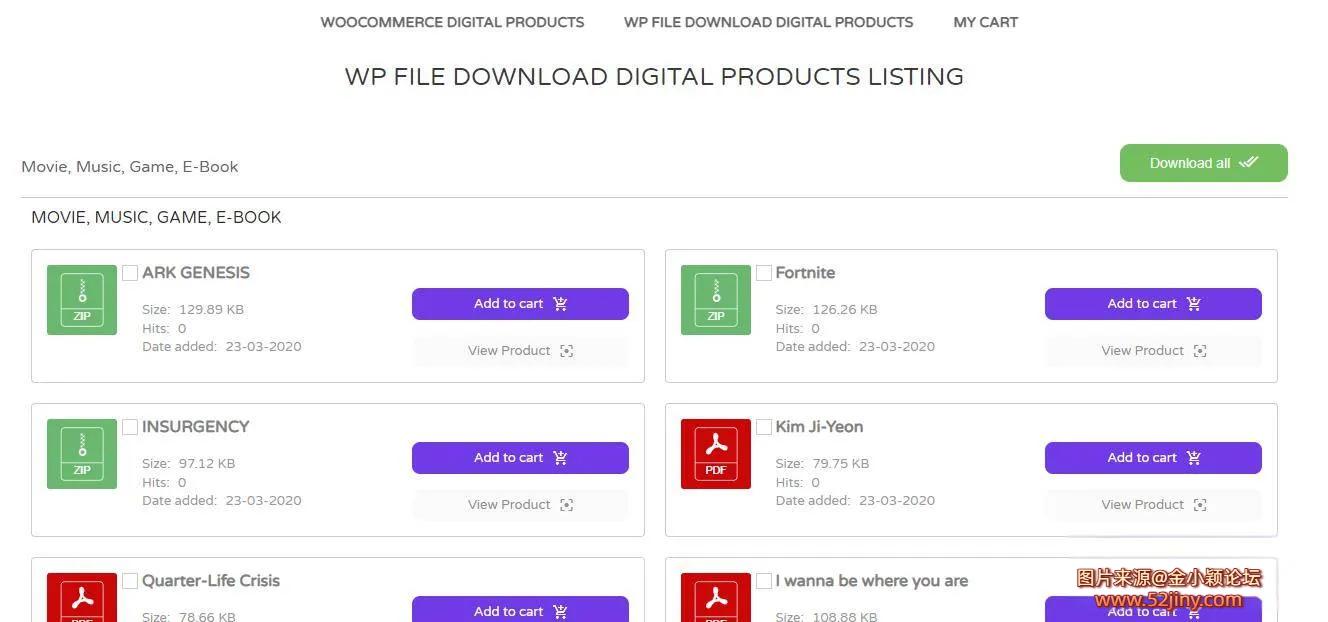Add INSURGENCY to cart

click(520, 458)
